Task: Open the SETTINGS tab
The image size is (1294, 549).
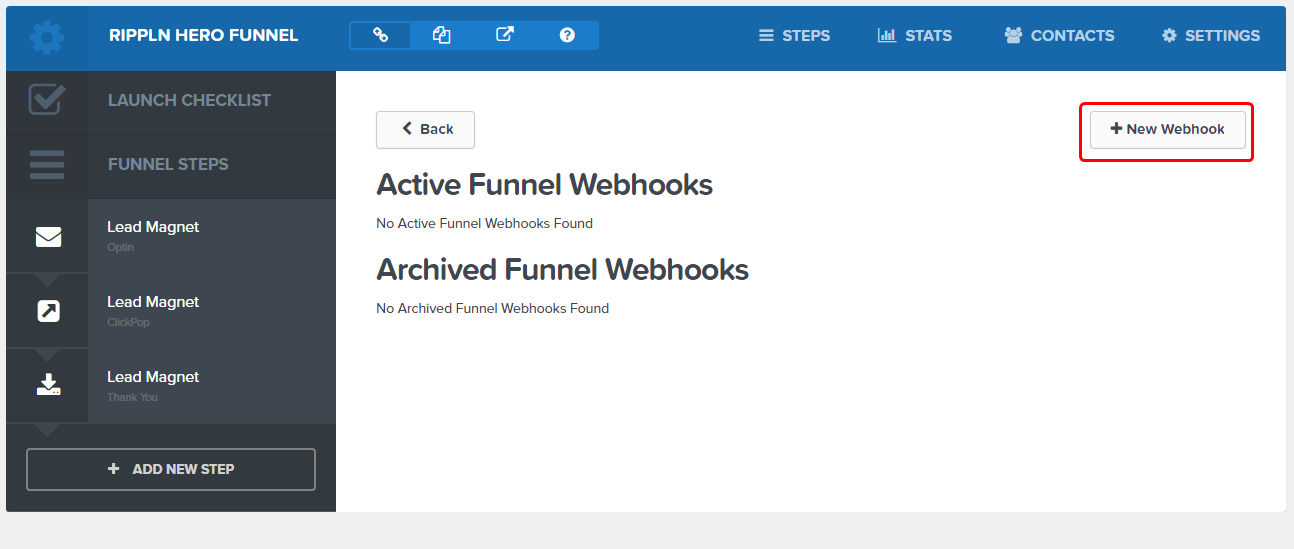Action: 1211,35
